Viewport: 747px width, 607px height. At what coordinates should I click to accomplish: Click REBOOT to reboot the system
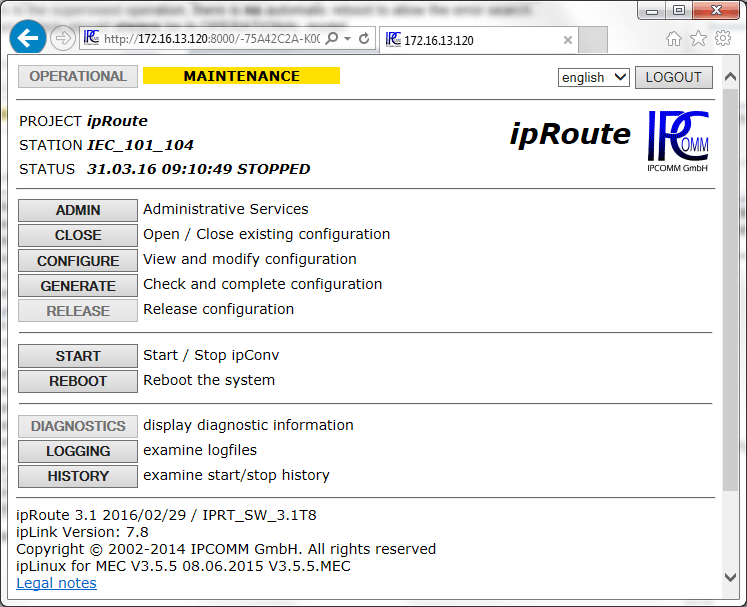tap(78, 381)
